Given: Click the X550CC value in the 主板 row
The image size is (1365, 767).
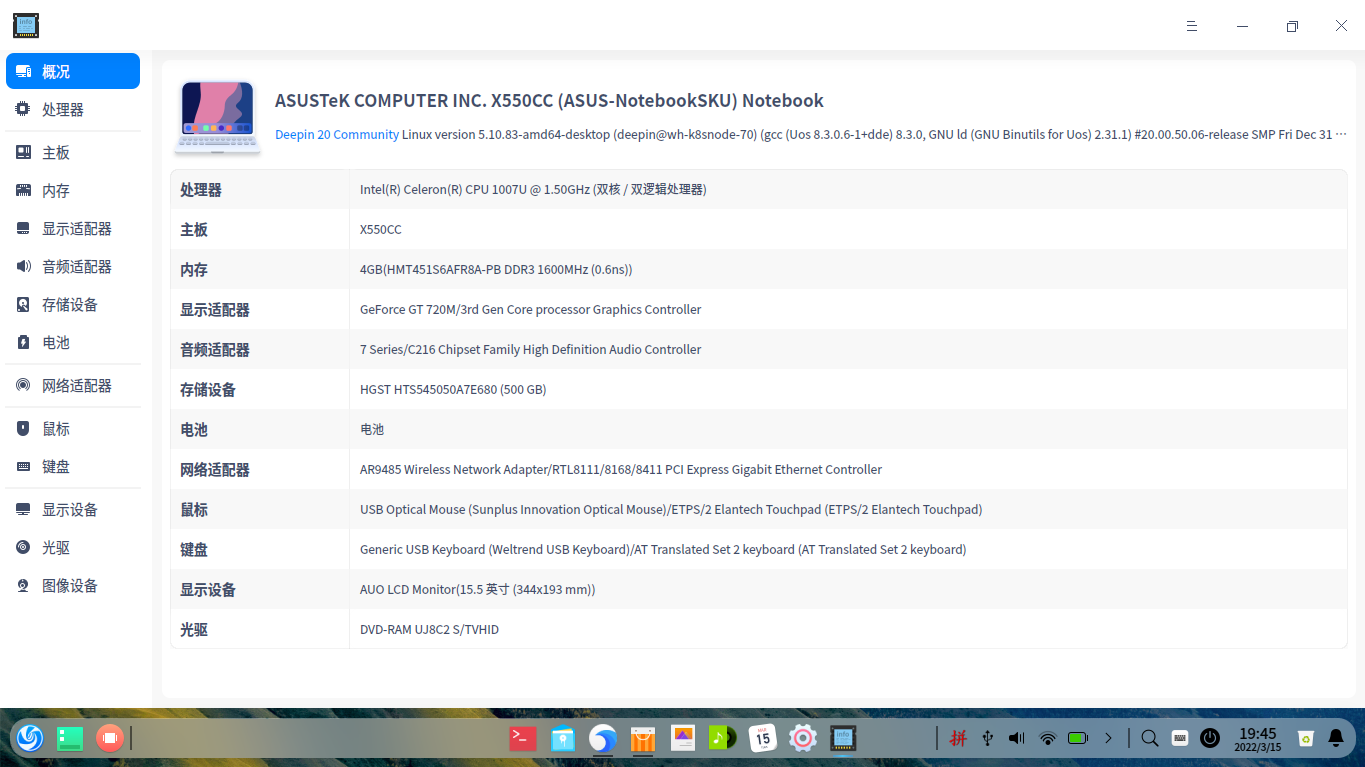Looking at the screenshot, I should pyautogui.click(x=381, y=229).
